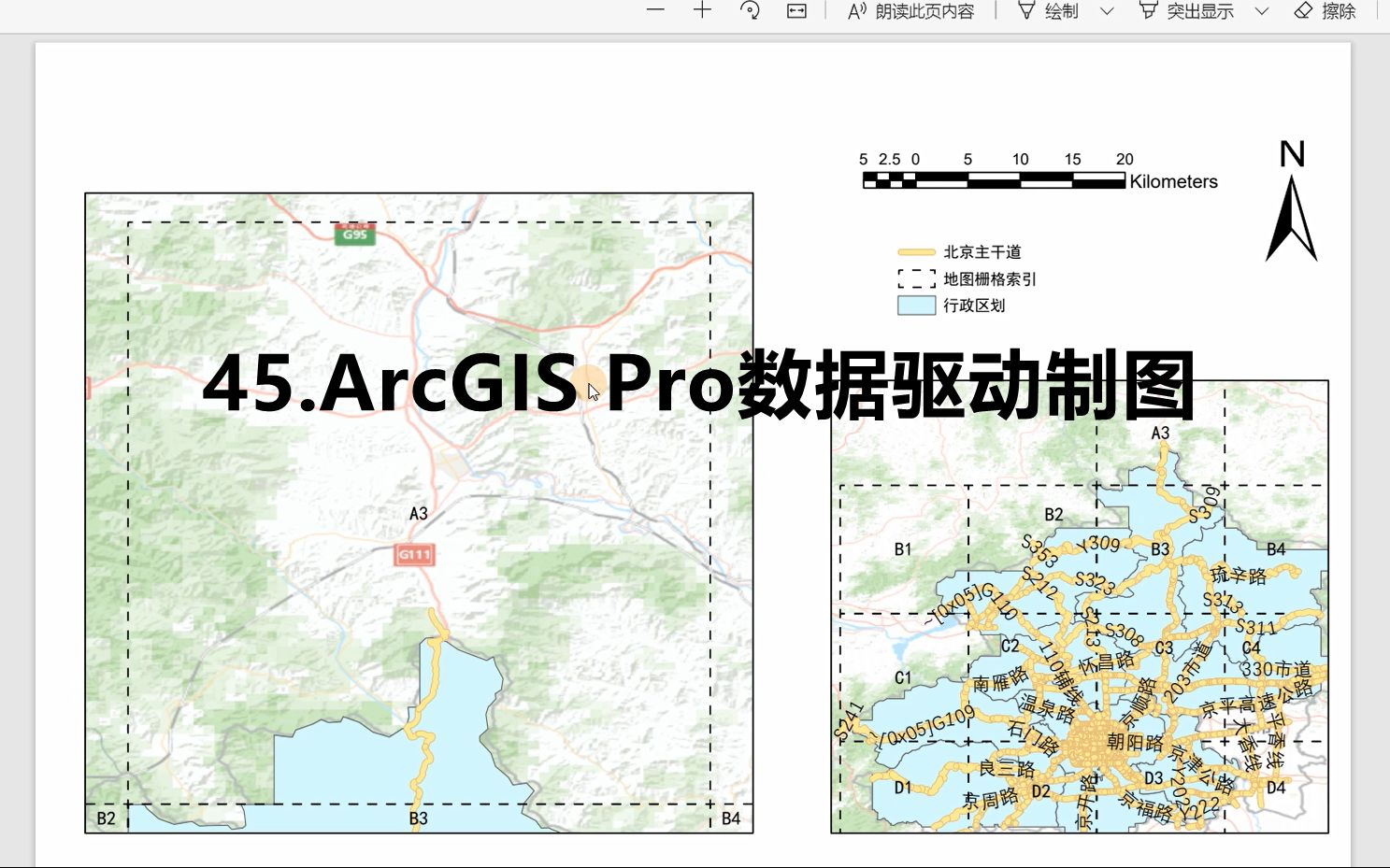
Task: Click the 北京主干道 legend label
Action: 982,252
